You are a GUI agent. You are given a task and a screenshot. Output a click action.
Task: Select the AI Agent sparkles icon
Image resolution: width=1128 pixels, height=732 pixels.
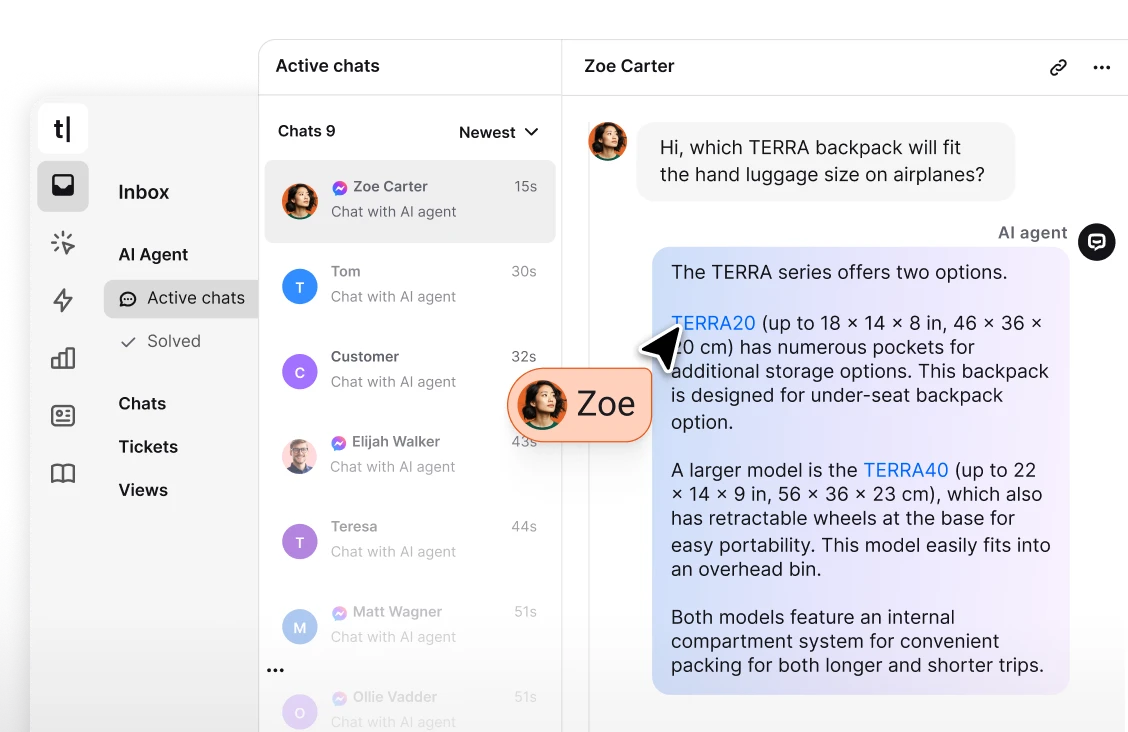(62, 242)
